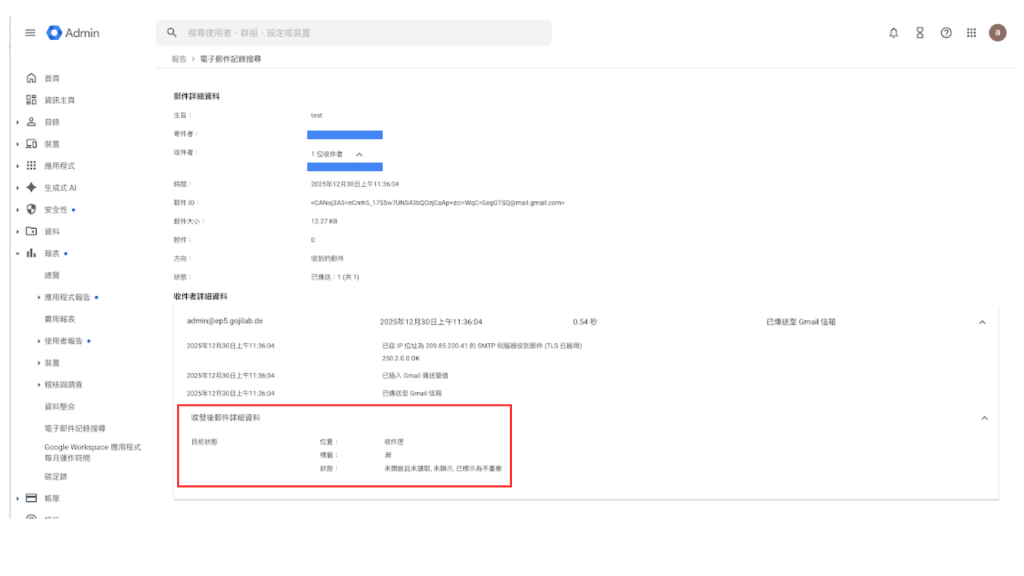Expand the 應用程式 sidebar section
Image resolution: width=1024 pixels, height=576 pixels.
point(18,166)
